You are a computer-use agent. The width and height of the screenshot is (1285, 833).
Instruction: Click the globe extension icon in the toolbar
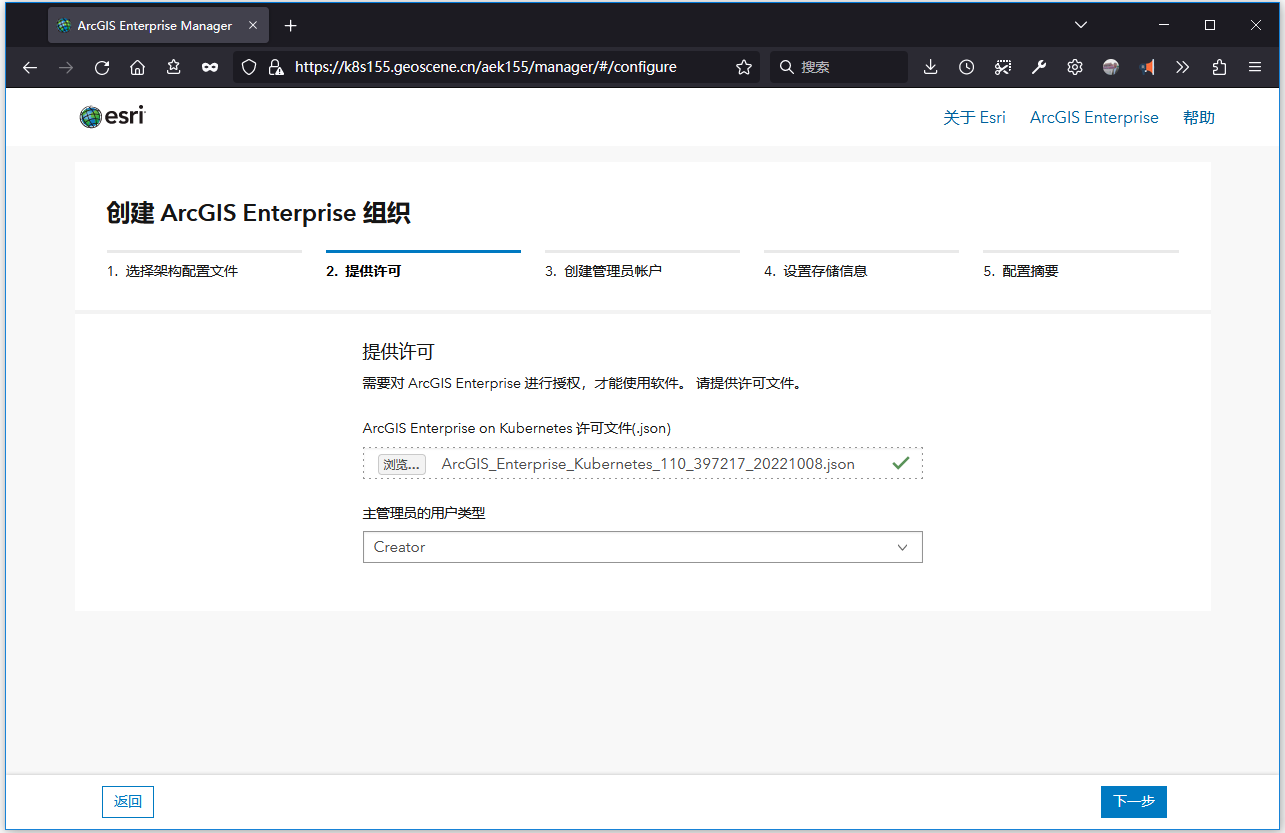tap(1111, 67)
